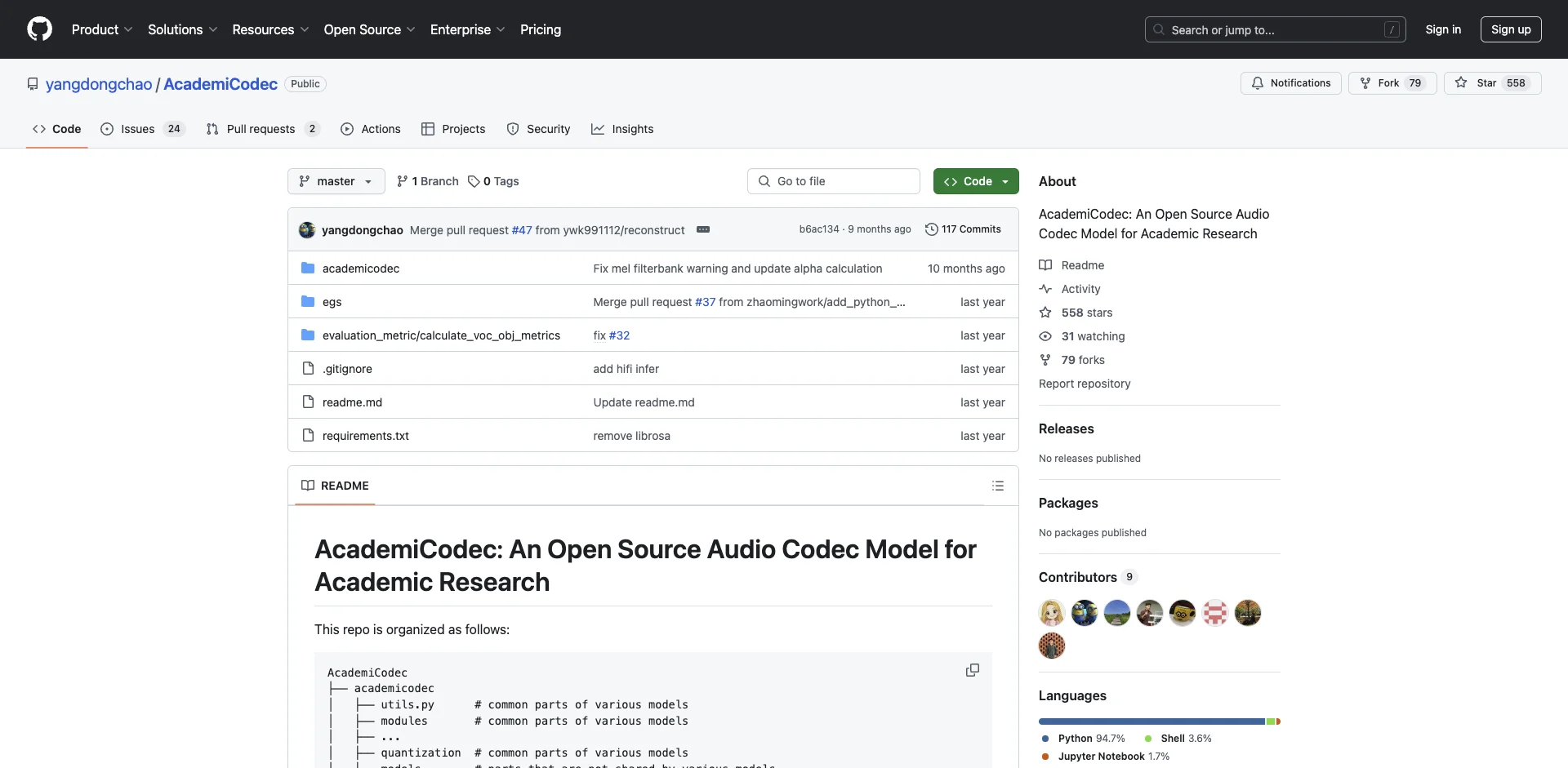View the 1 Branch link
This screenshot has width=1568, height=768.
428,181
